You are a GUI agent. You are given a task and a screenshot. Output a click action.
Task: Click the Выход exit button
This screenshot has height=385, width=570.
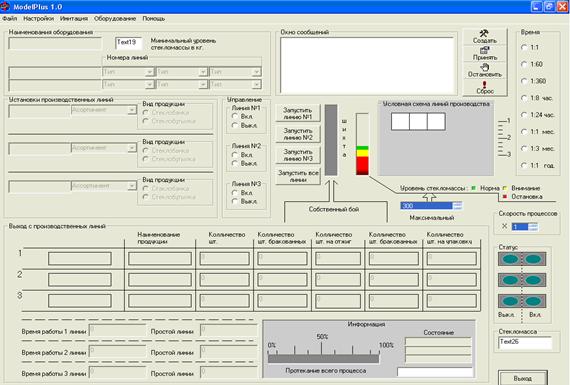point(523,378)
